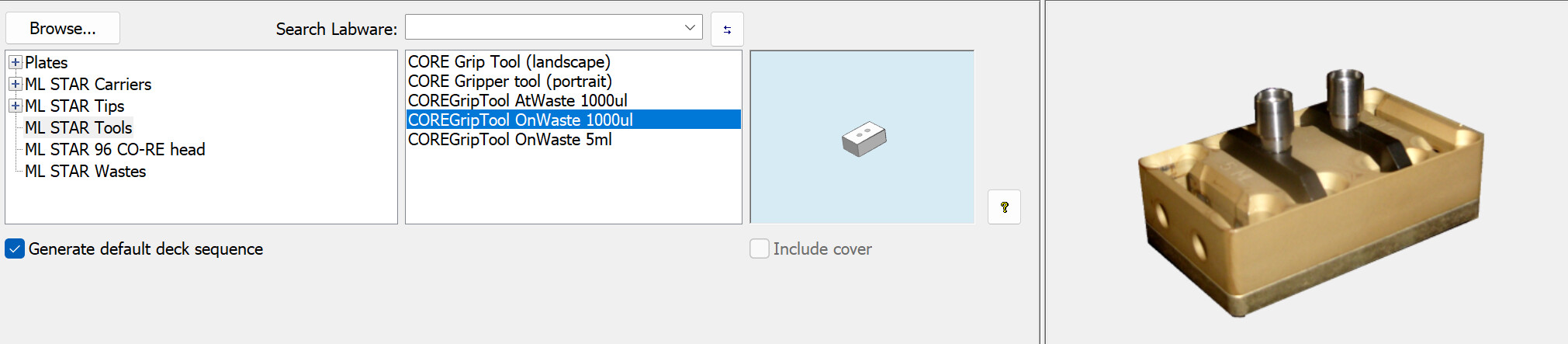Viewport: 1568px width, 344px height.
Task: Expand the Plates tree node
Action: coord(16,62)
